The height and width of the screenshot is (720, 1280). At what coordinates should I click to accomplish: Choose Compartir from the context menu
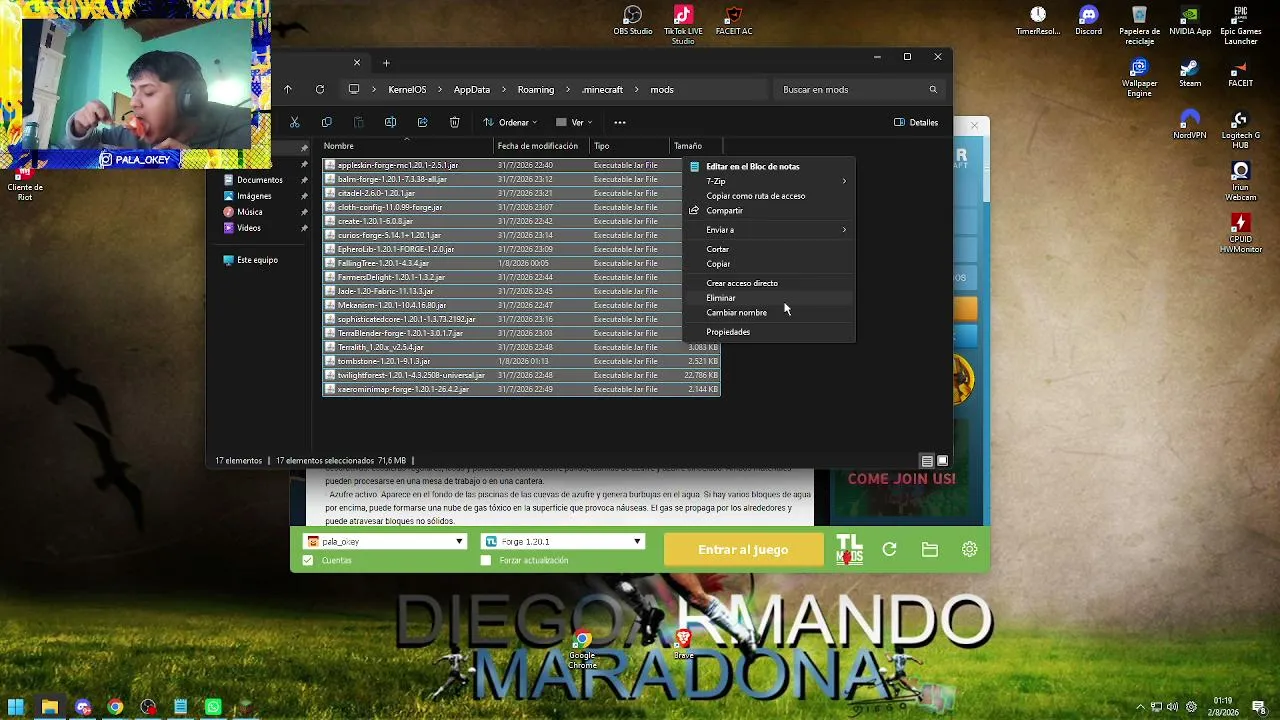click(769, 211)
